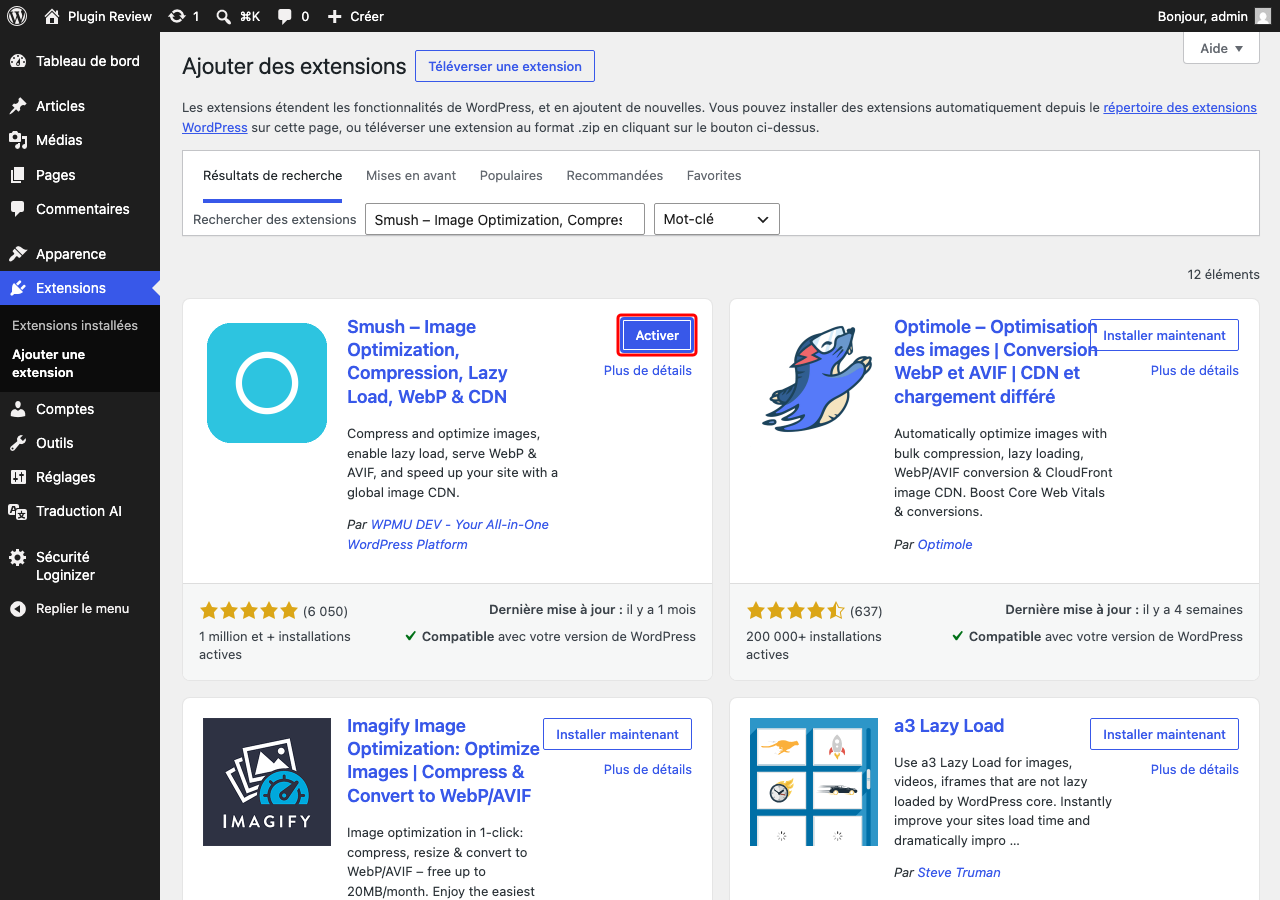Image resolution: width=1280 pixels, height=900 pixels.
Task: Open the Optimole plugin title link
Action: [x=996, y=362]
